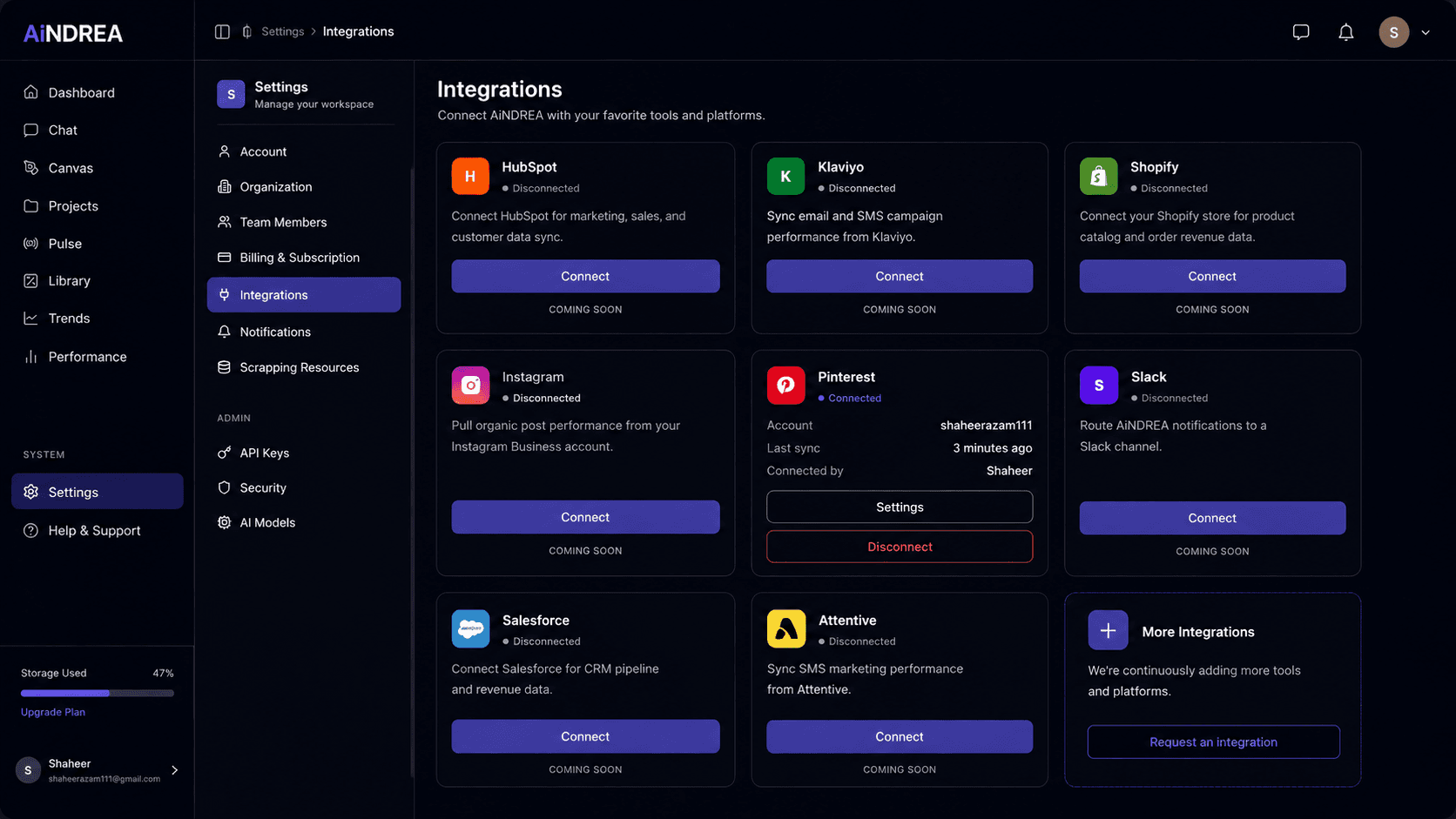Connect the Slack integration
This screenshot has height=819, width=1456.
pos(1212,518)
